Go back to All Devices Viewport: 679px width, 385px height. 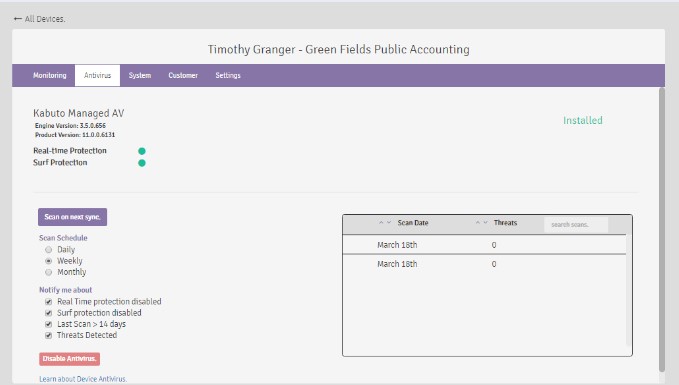(x=39, y=19)
